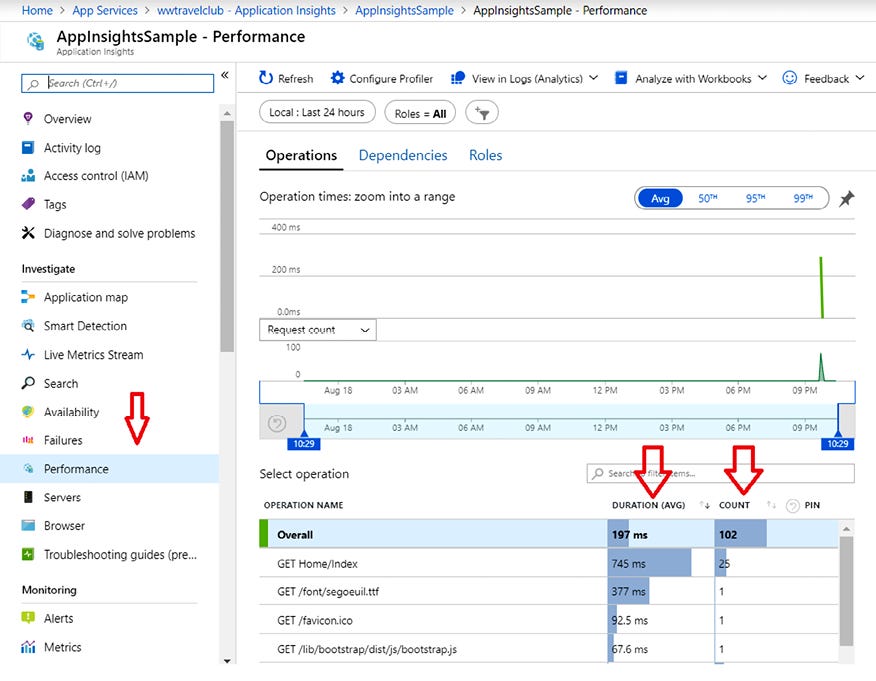Click the Availability globe icon
The width and height of the screenshot is (876, 681).
coord(28,412)
